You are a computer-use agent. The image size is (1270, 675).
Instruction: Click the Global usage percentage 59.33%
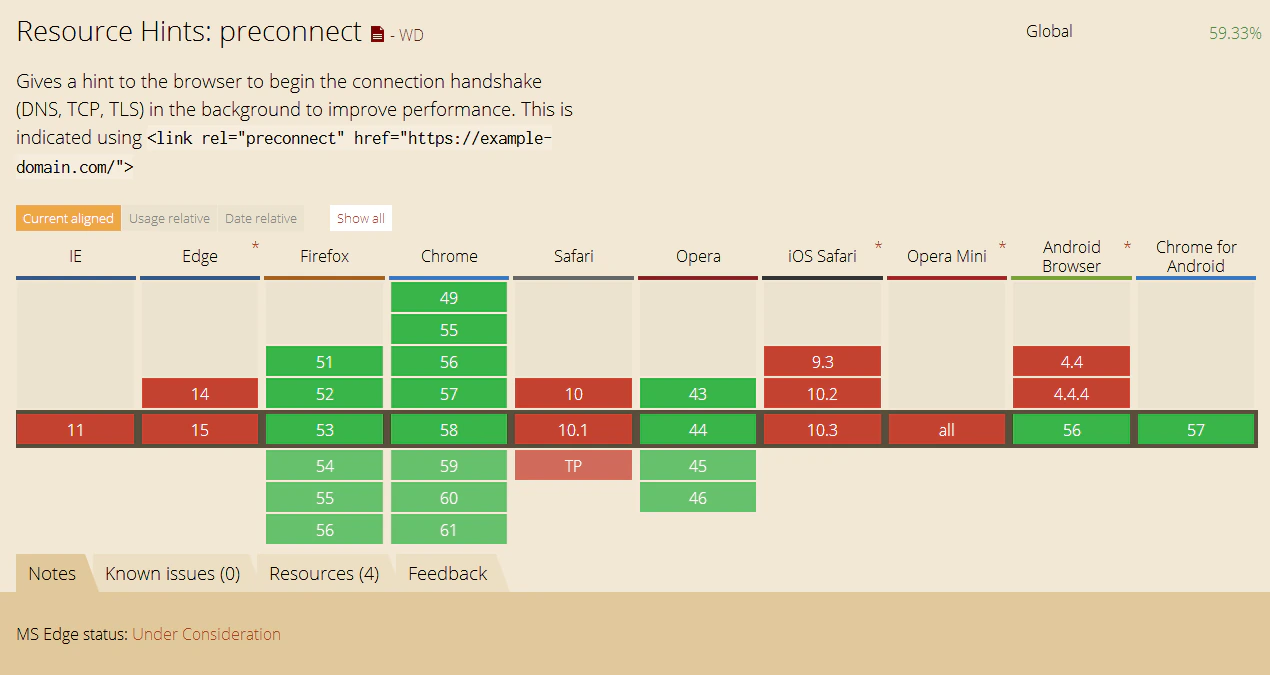1235,33
